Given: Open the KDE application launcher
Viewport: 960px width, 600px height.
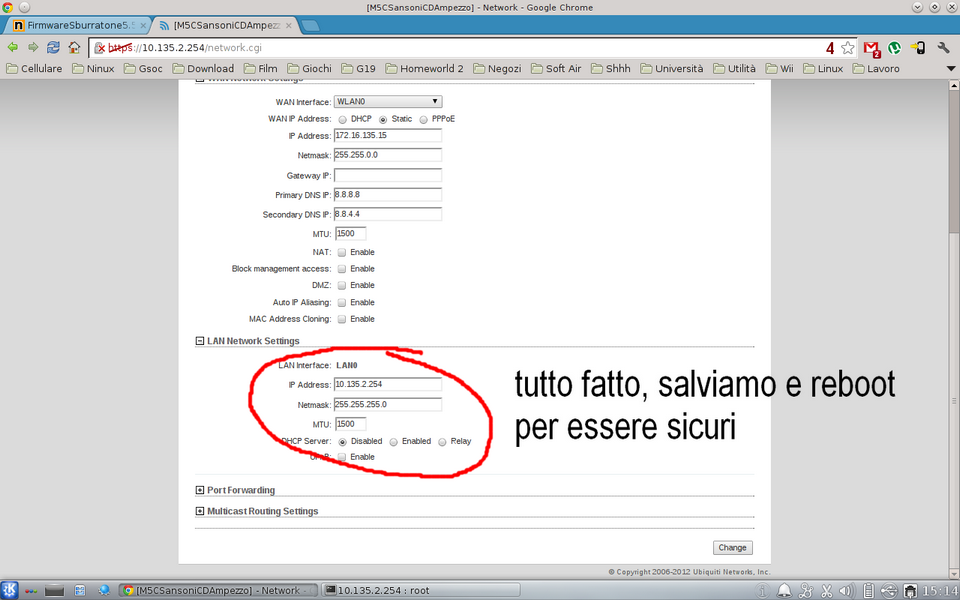Looking at the screenshot, I should 10,590.
